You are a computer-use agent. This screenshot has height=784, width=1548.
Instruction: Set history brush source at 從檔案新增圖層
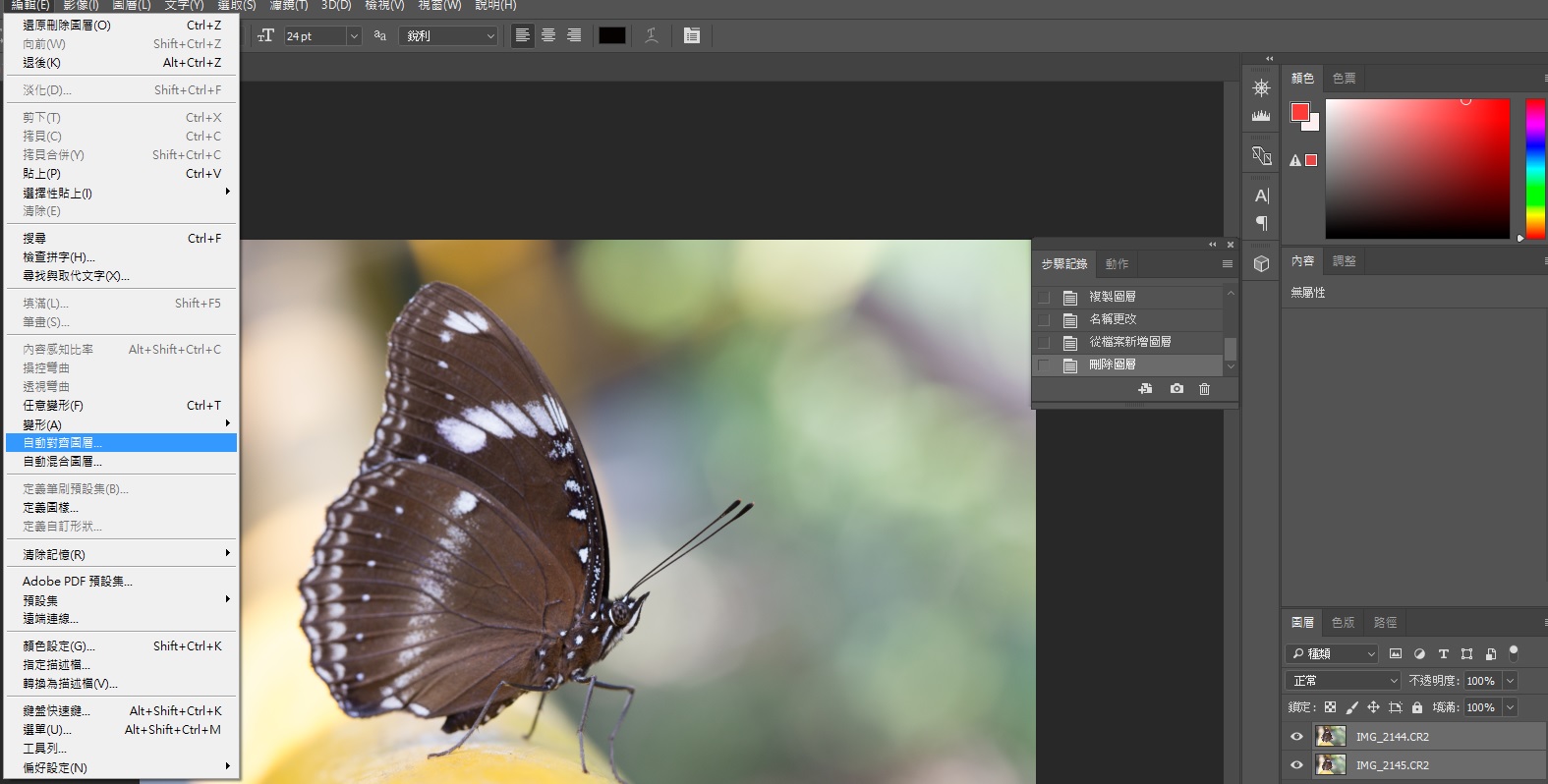(1044, 342)
